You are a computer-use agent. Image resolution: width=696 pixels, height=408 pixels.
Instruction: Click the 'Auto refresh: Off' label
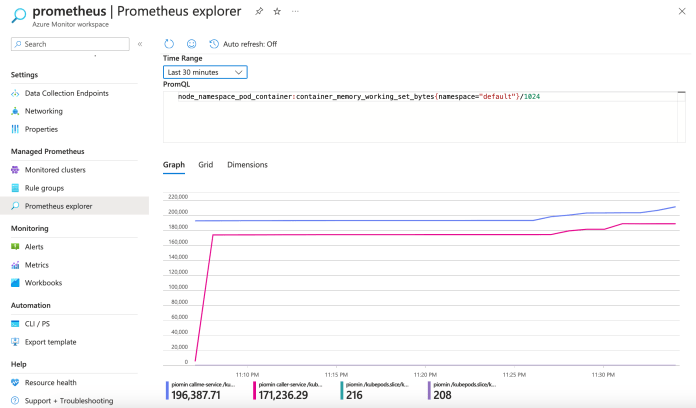pyautogui.click(x=250, y=44)
